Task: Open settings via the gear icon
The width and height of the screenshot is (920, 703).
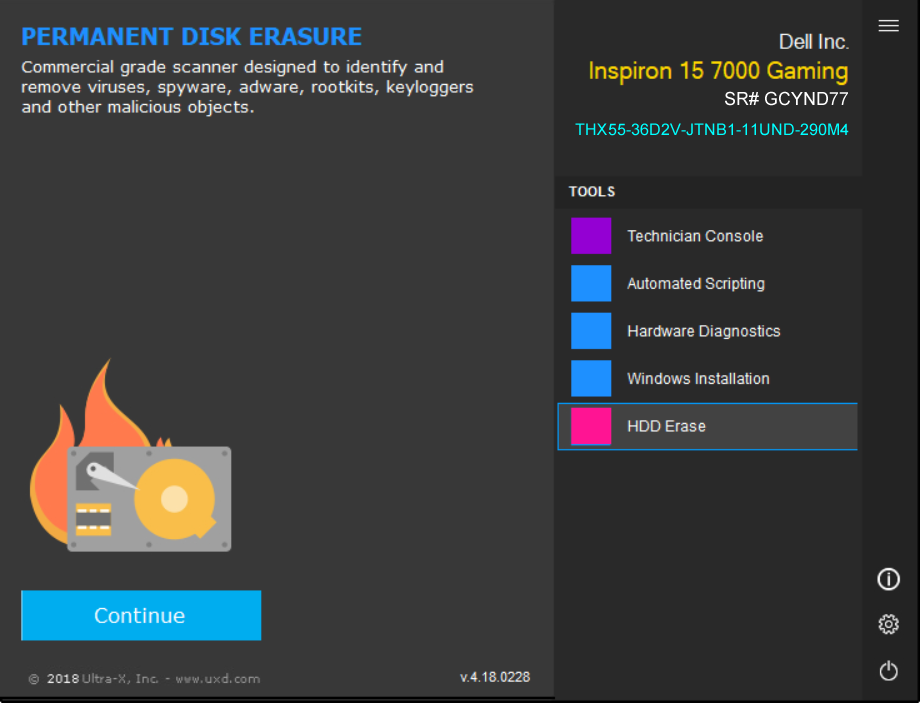Action: tap(888, 624)
